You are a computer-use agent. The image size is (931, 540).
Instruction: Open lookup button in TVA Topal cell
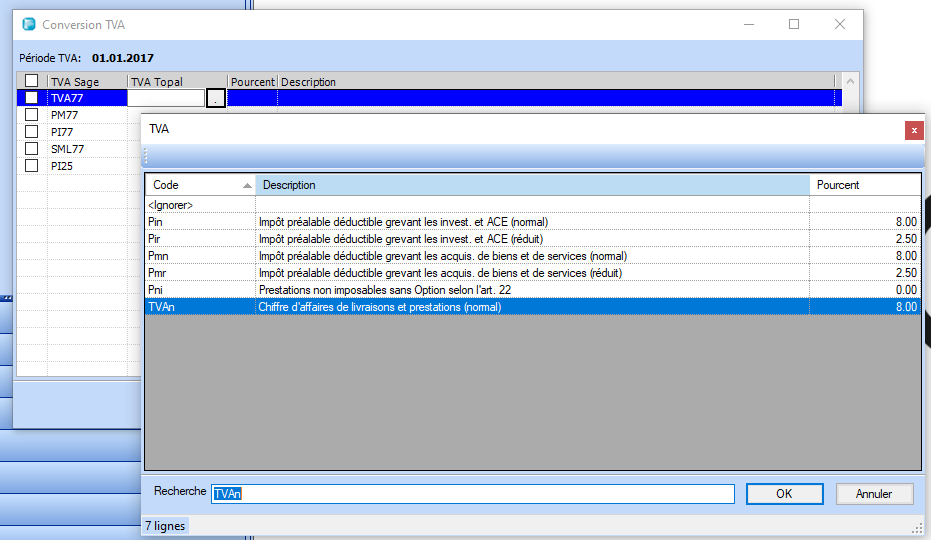216,98
